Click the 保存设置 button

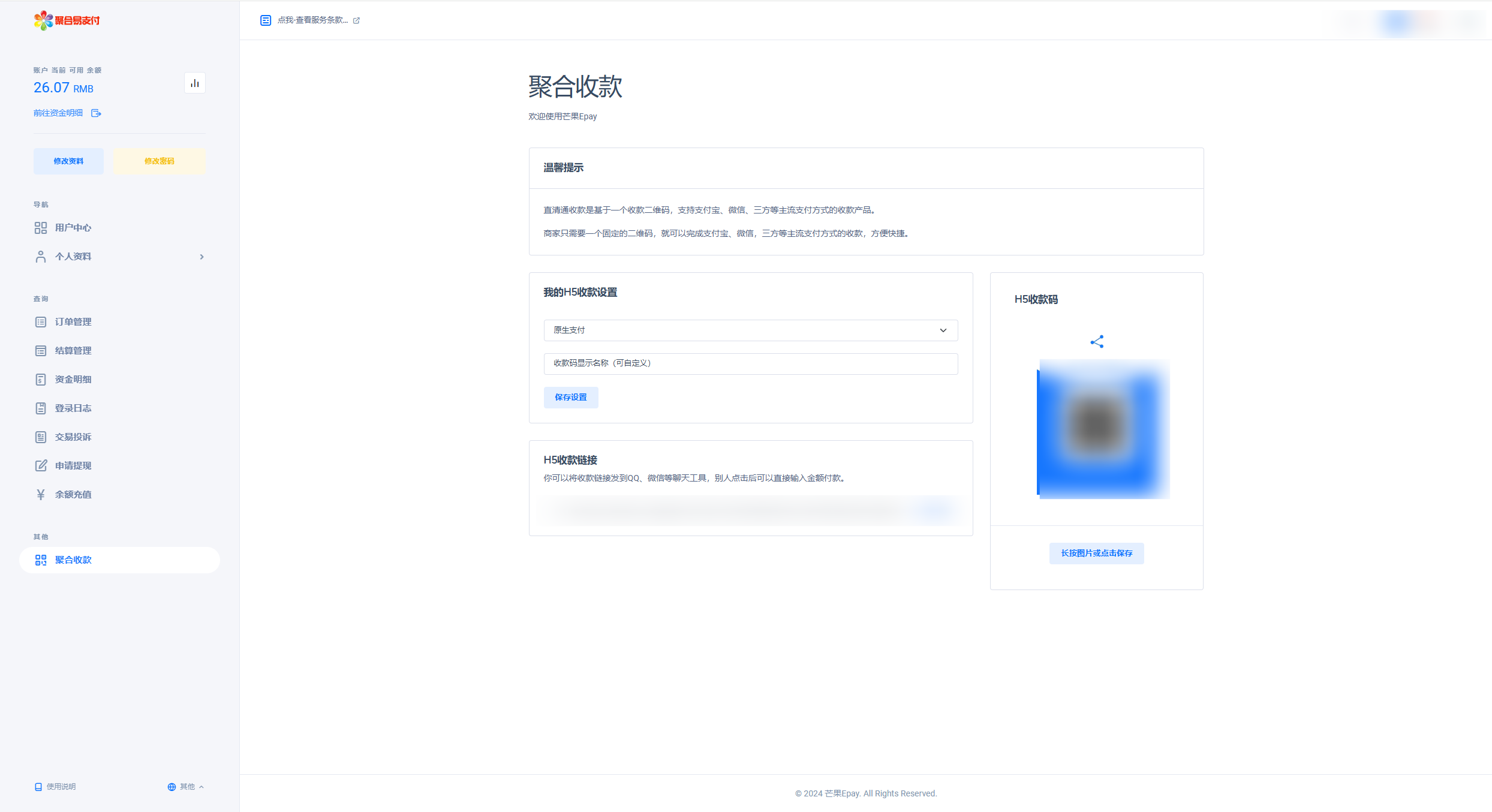pyautogui.click(x=571, y=398)
